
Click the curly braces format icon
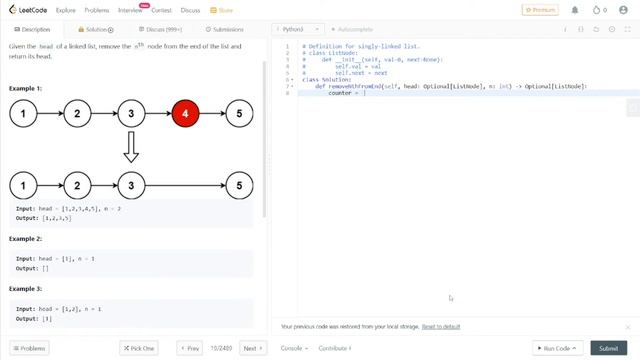coord(581,29)
